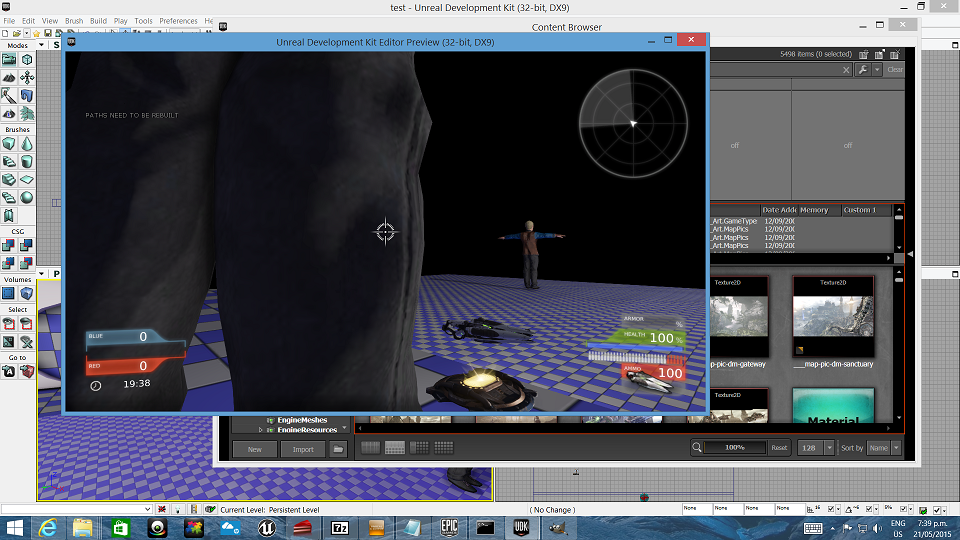Create Curved Staircase brush

pos(9,162)
